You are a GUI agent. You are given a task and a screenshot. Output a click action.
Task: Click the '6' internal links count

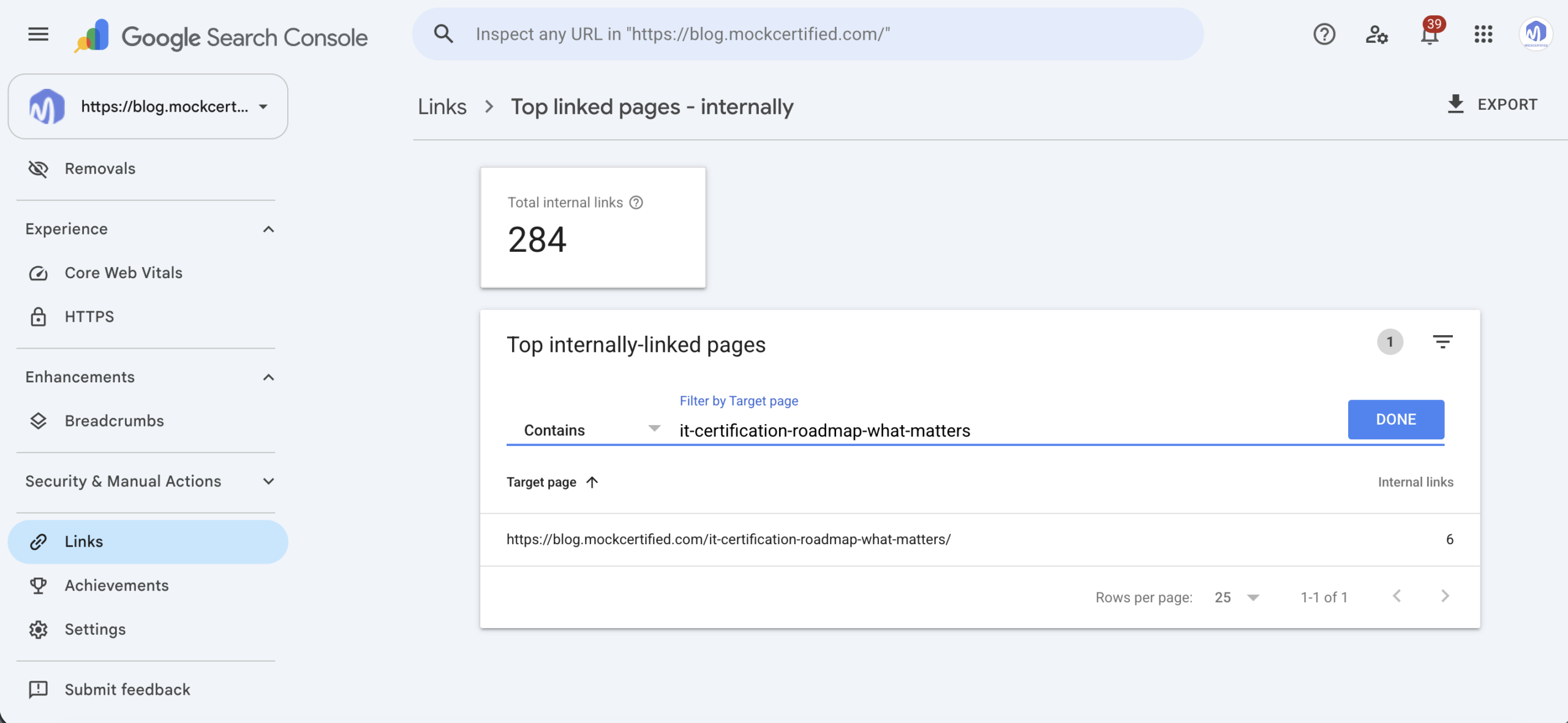coord(1450,540)
